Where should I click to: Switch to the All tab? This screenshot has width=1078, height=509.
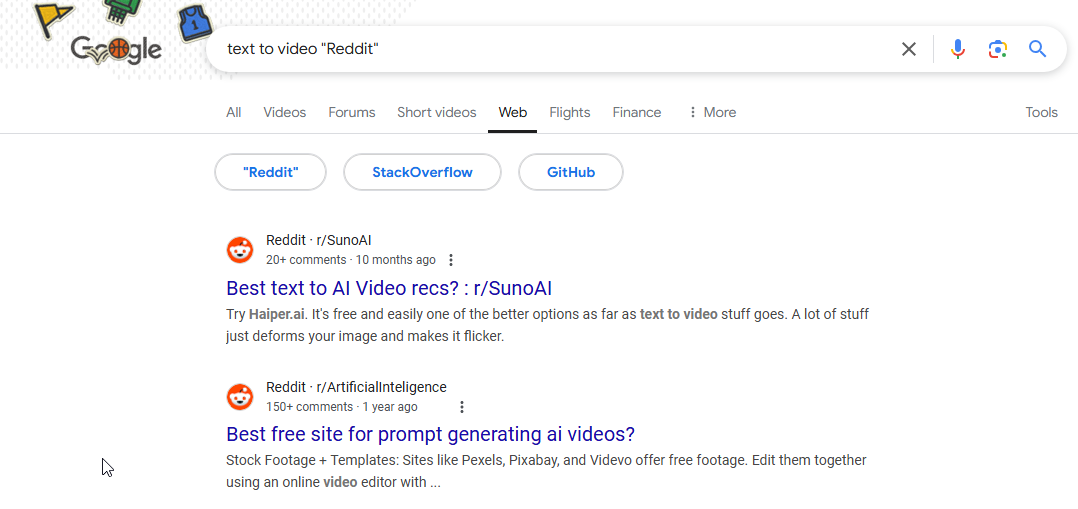(234, 112)
